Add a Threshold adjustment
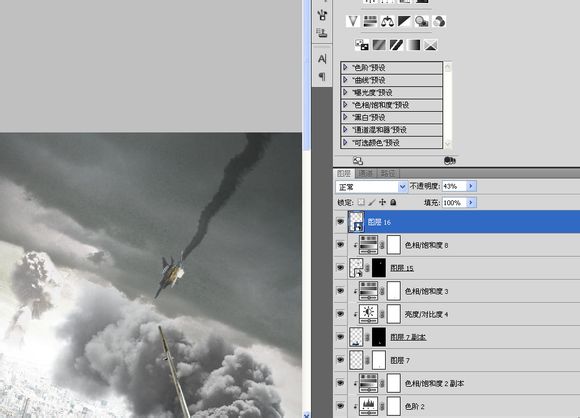This screenshot has width=580, height=418. click(x=396, y=45)
